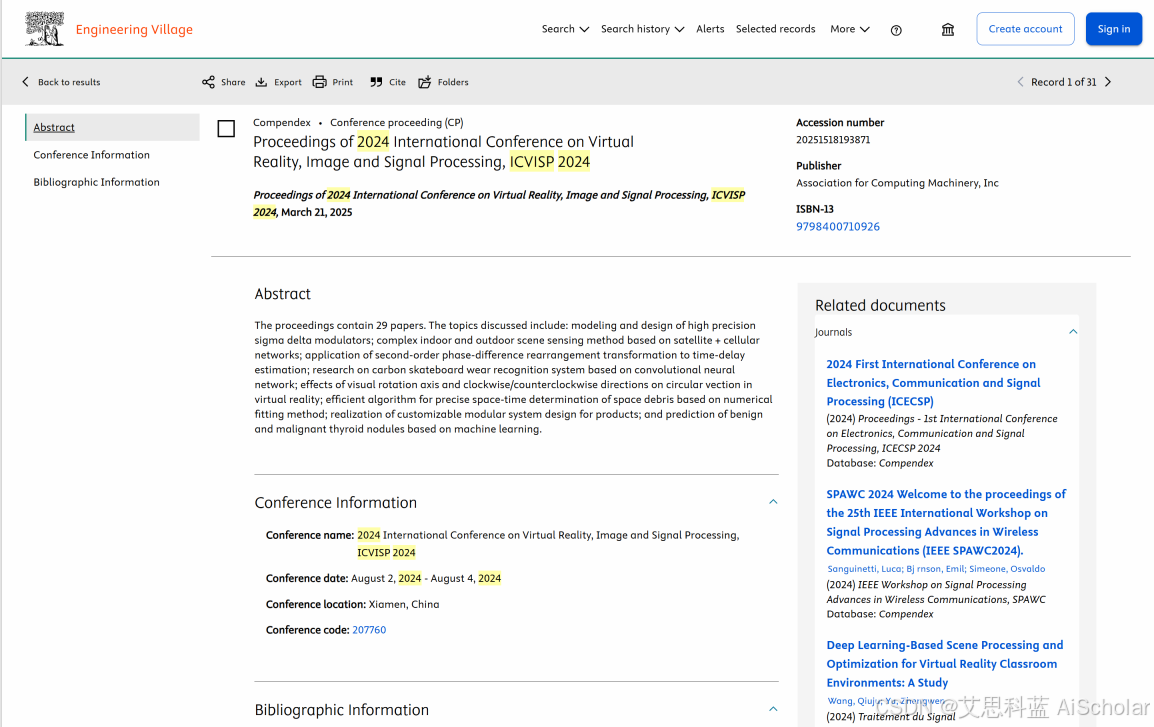Select Bibliographic Information in left sidebar
The width and height of the screenshot is (1154, 727).
pyautogui.click(x=96, y=182)
